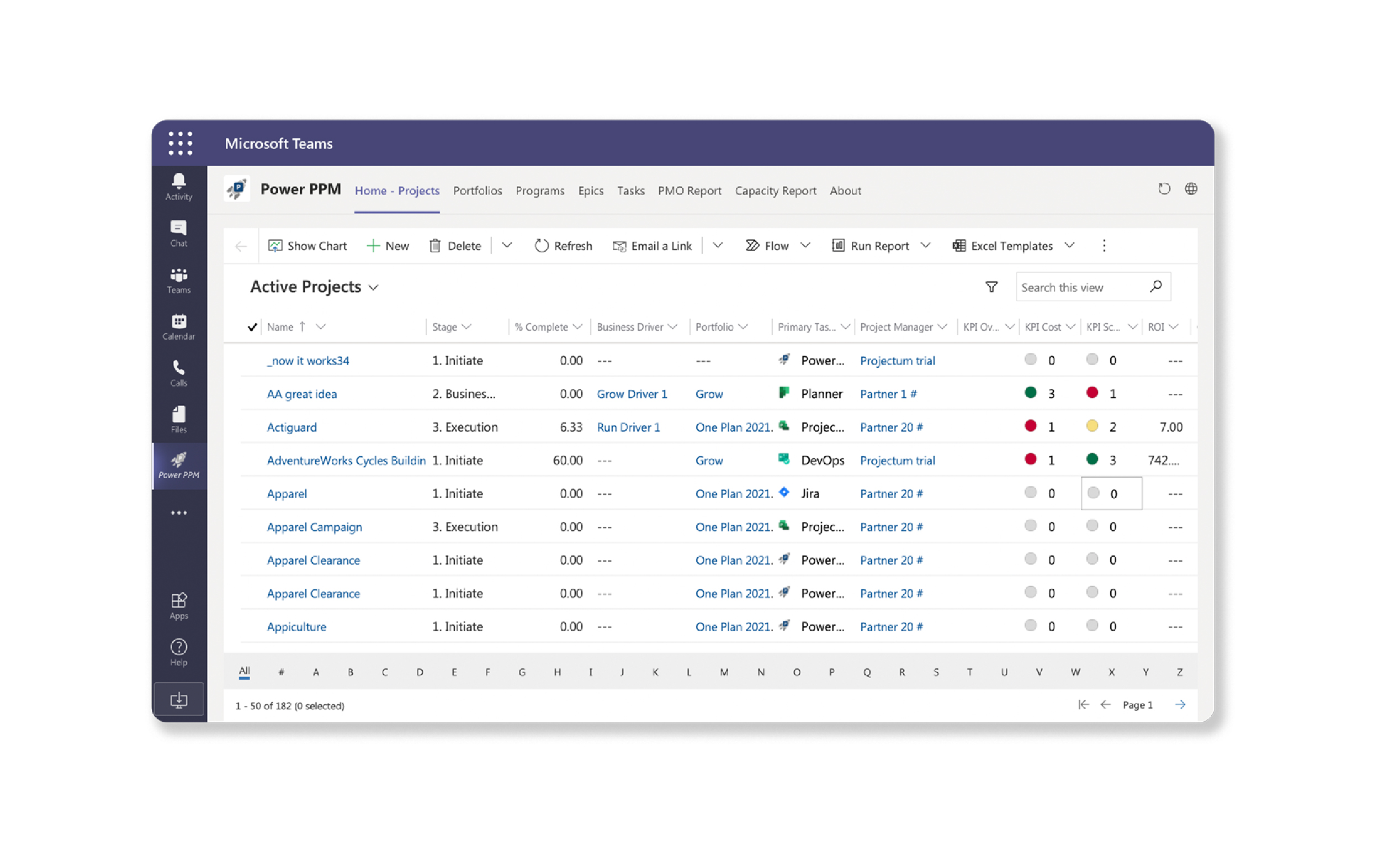Click the red KPI Cost indicator for Actiguard
Screen dimensions: 1400x861
pos(1030,426)
